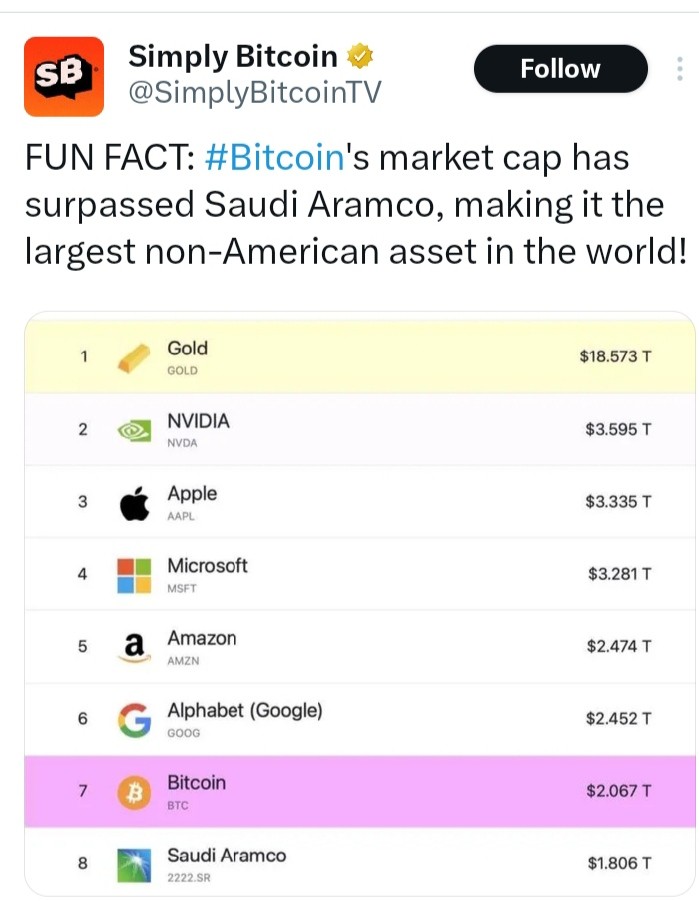
Task: Open the three-dot more options menu
Action: (679, 69)
